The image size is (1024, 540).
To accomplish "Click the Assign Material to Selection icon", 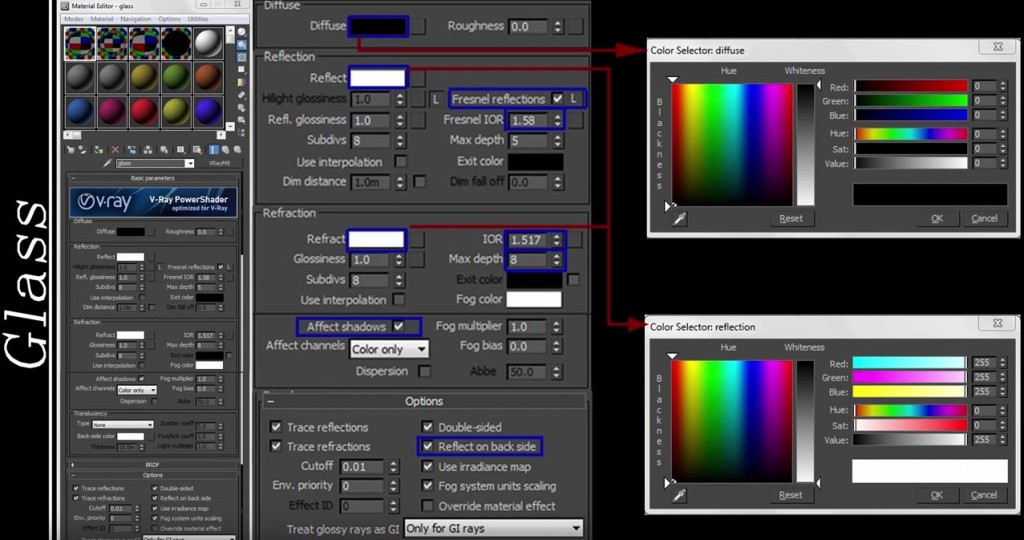I will [99, 149].
